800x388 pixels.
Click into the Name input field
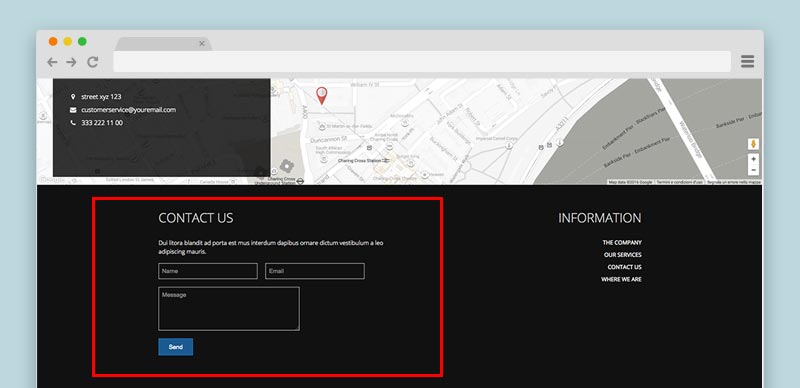pos(208,271)
